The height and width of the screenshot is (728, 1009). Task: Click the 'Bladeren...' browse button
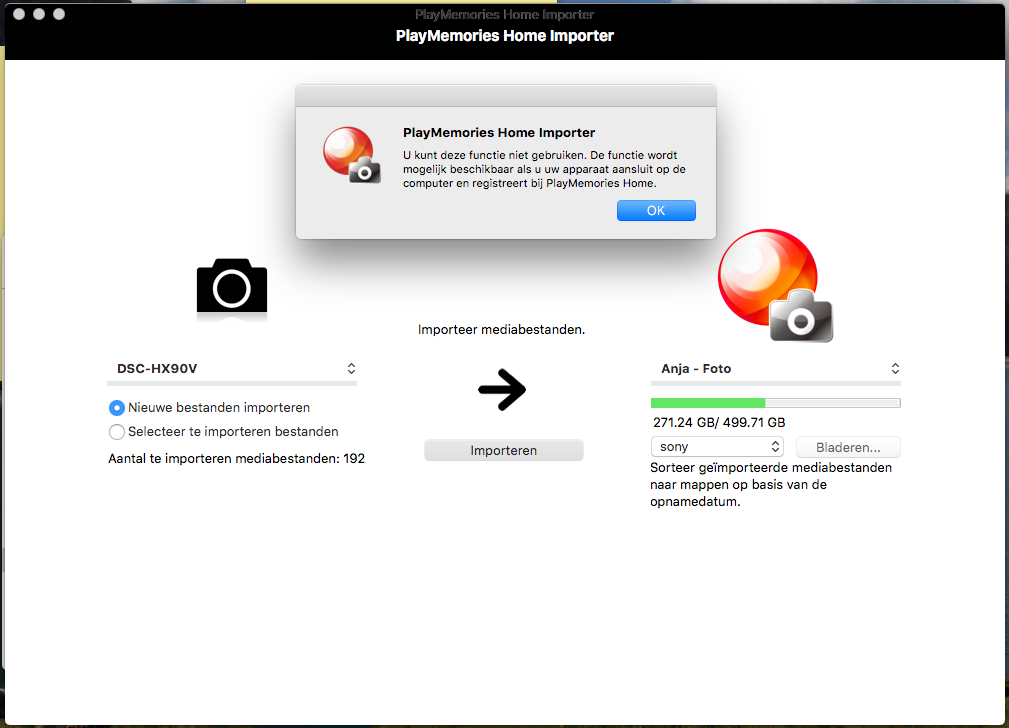(848, 447)
